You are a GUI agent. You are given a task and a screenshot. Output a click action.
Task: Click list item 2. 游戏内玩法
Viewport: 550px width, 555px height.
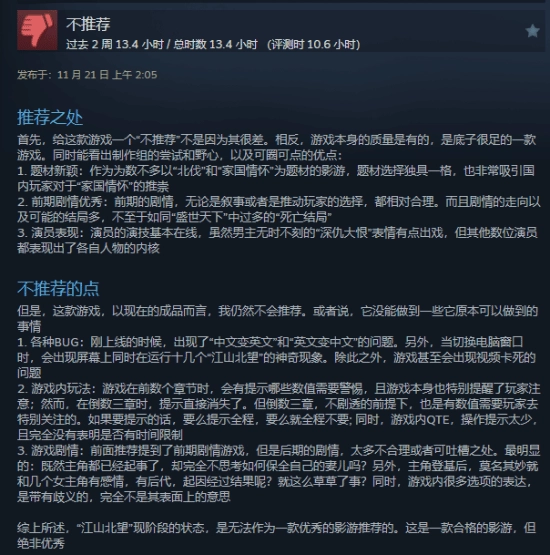pyautogui.click(x=279, y=411)
